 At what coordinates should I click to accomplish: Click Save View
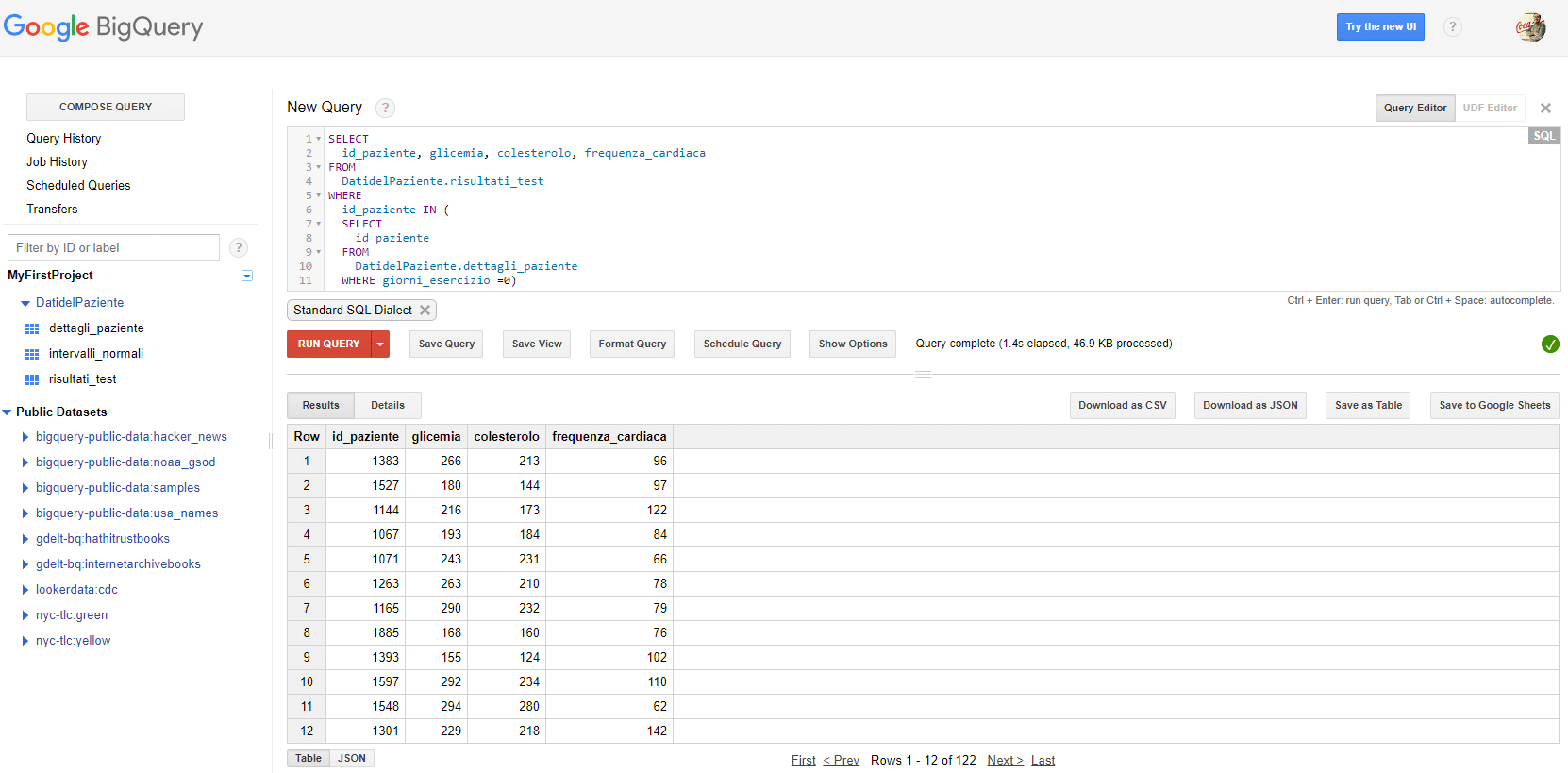tap(537, 344)
